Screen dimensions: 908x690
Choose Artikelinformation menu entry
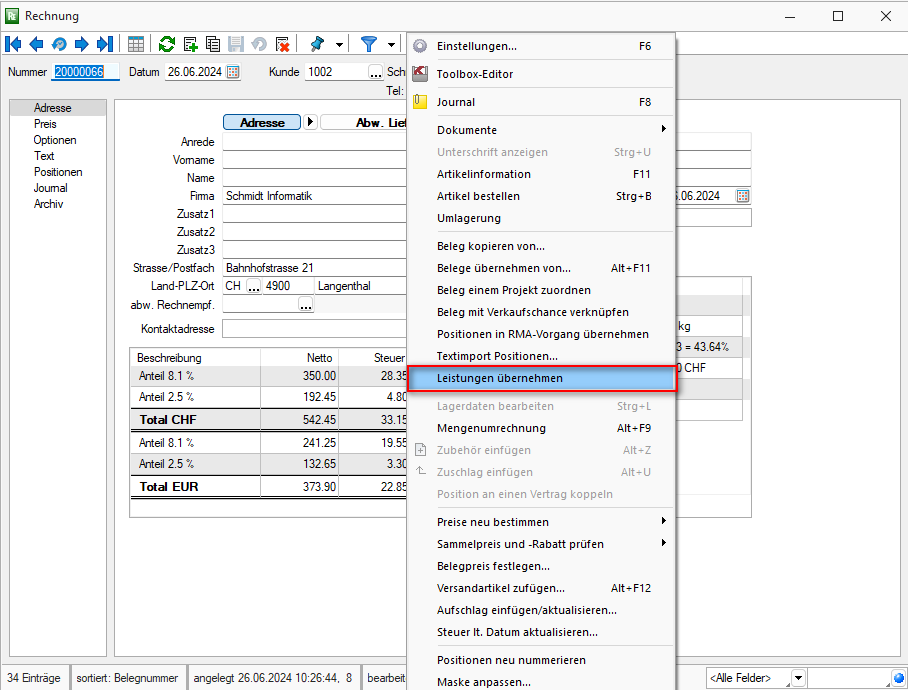[x=541, y=174]
